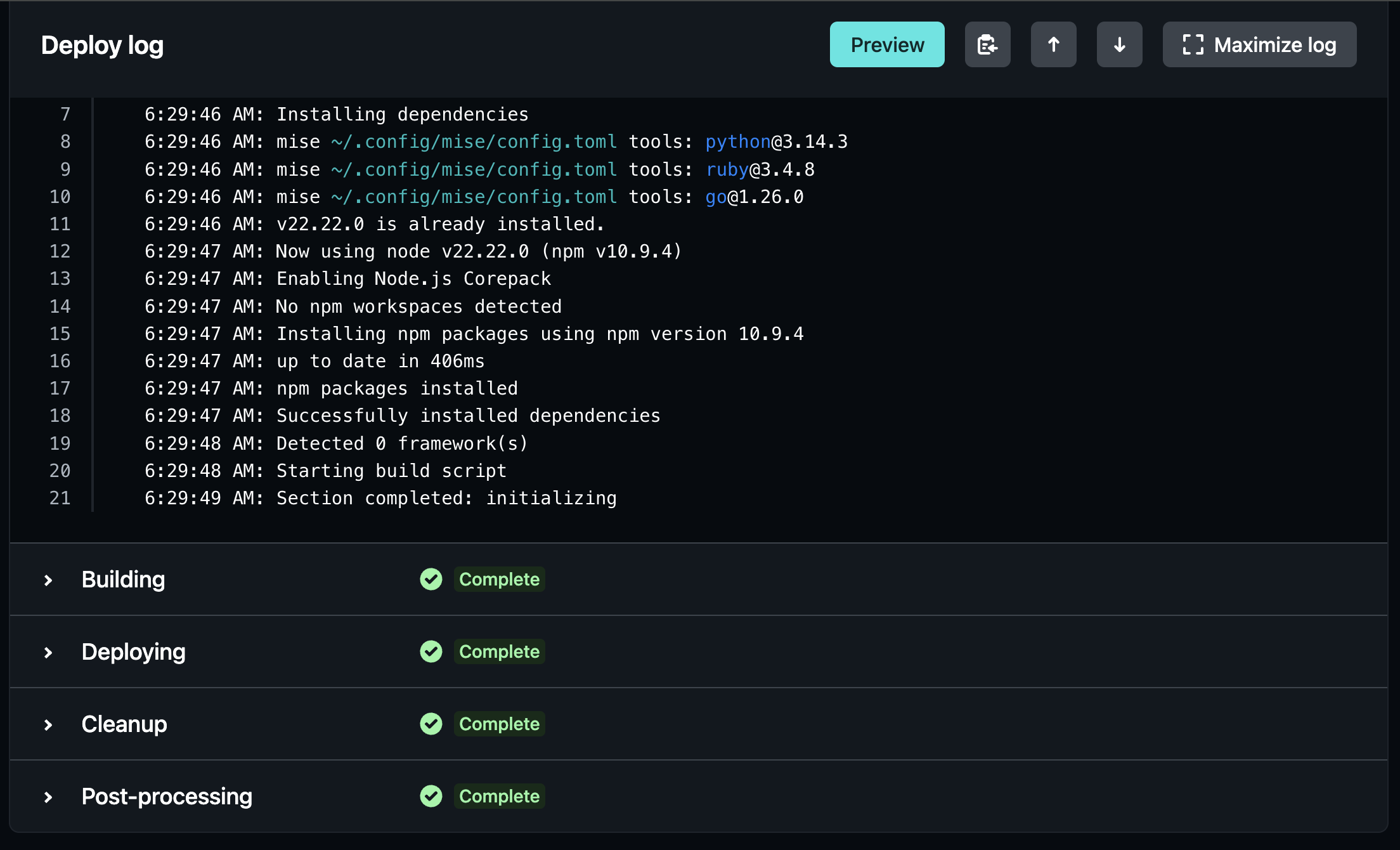Click the scroll-to-bottom arrow icon
This screenshot has width=1400, height=850.
click(x=1120, y=44)
